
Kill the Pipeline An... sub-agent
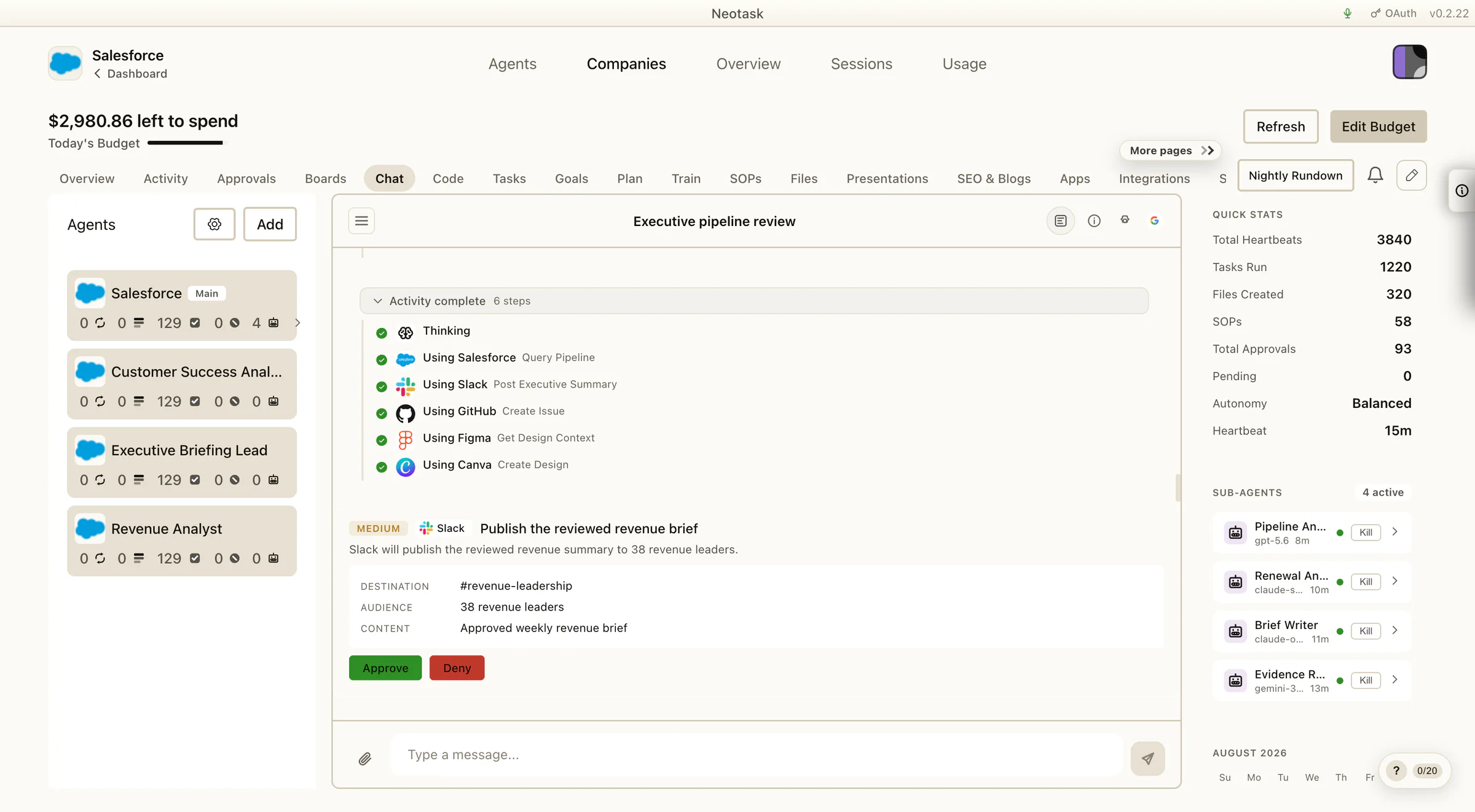[1366, 533]
